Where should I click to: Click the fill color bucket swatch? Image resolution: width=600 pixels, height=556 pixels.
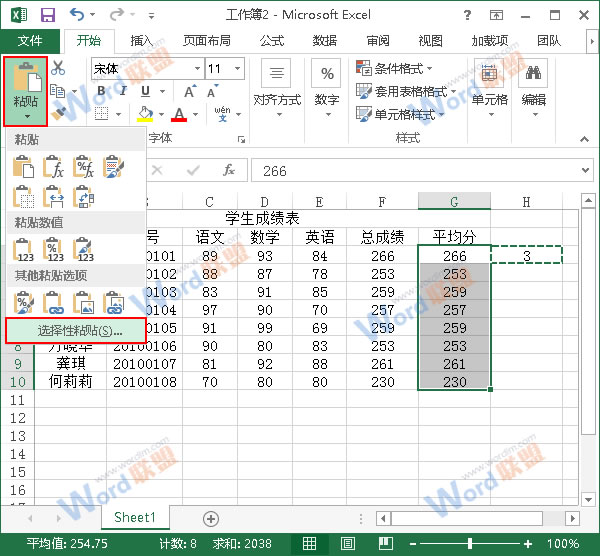click(x=145, y=114)
